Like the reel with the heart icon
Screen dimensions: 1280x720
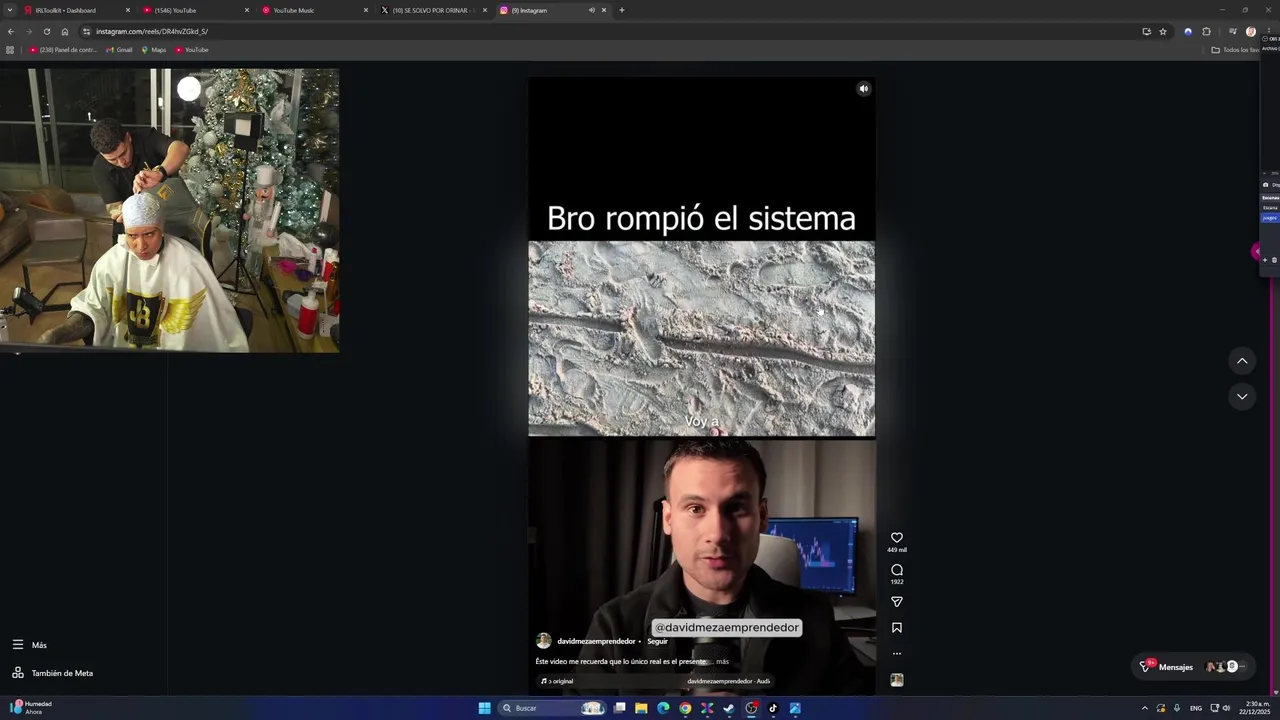(x=897, y=538)
